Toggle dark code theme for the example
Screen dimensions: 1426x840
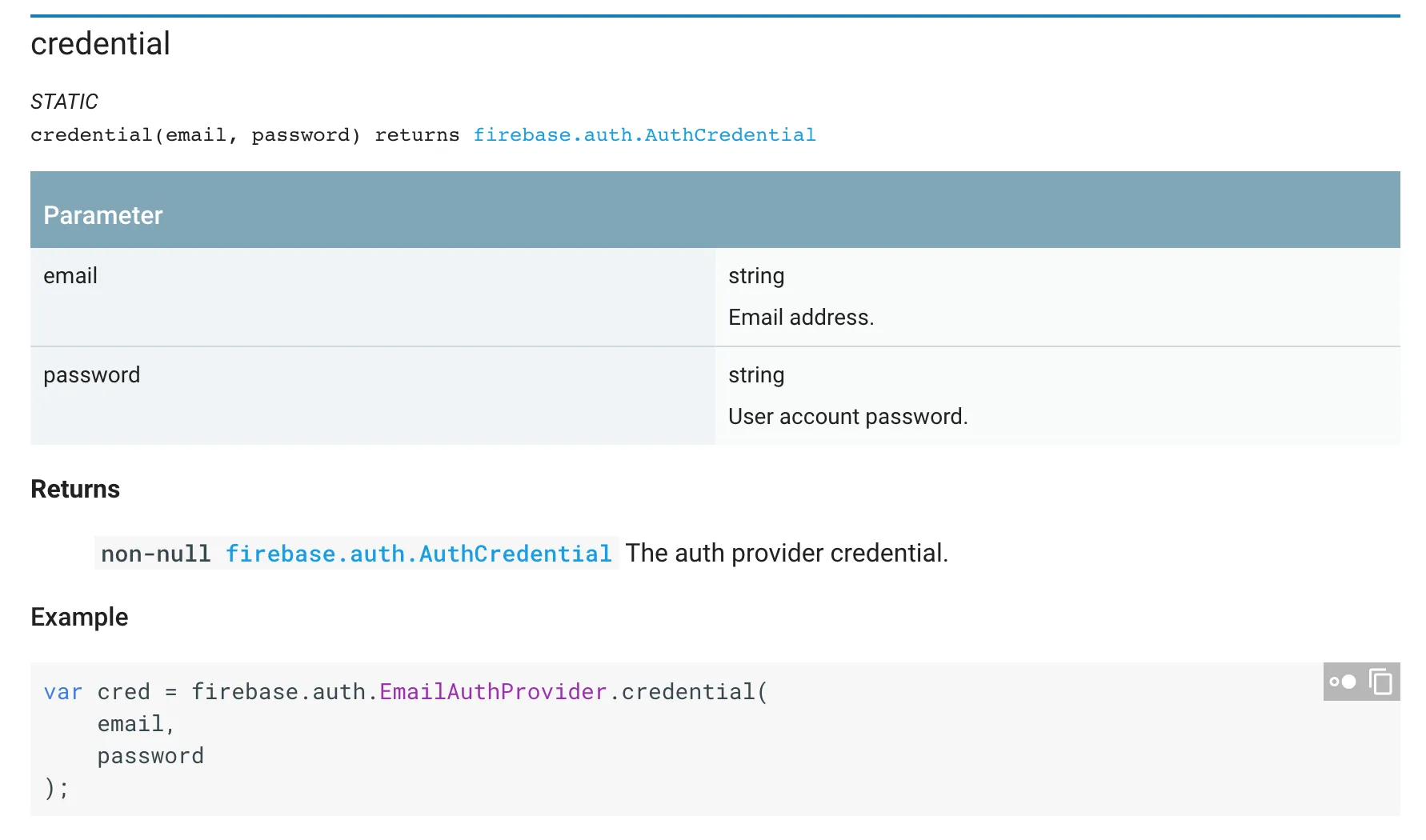(x=1343, y=682)
